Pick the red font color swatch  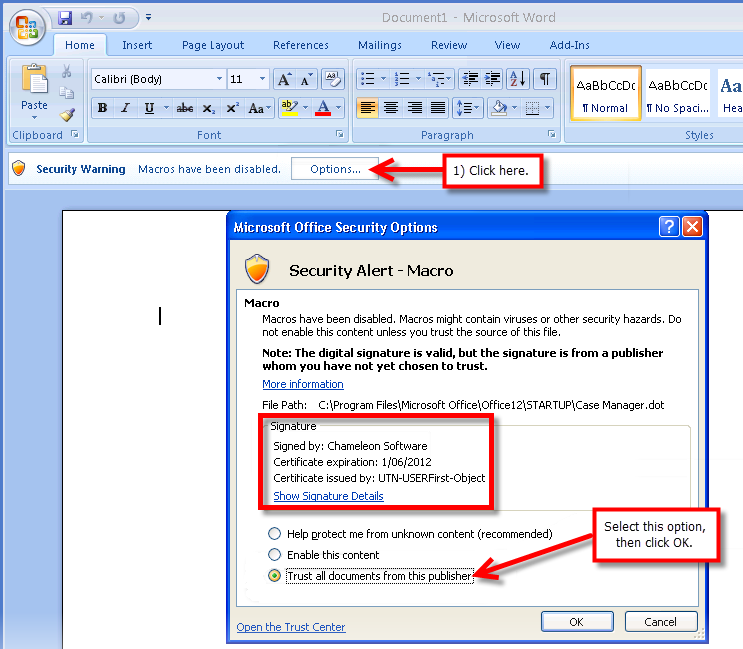point(322,108)
